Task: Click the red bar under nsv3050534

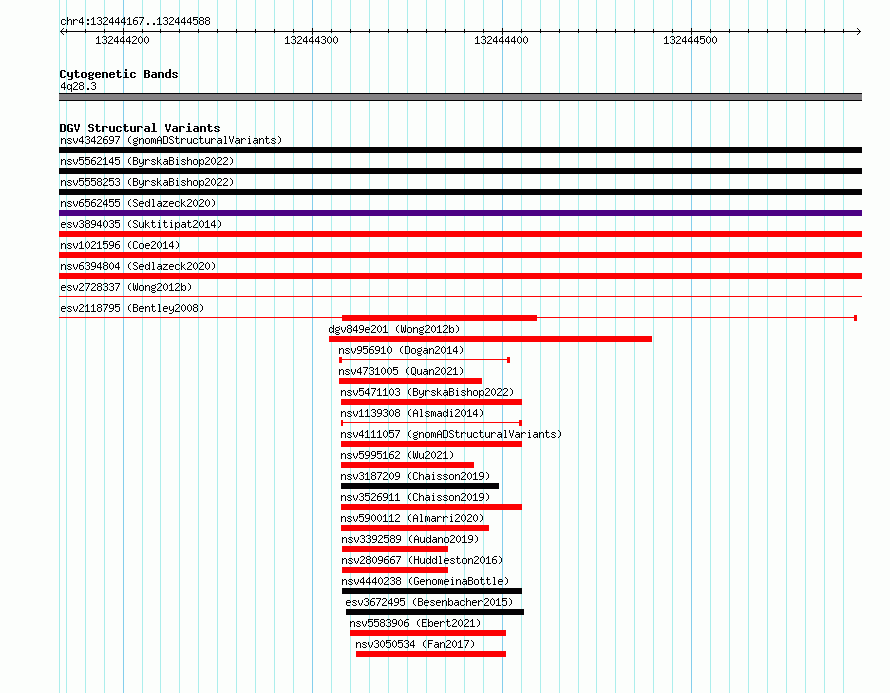Action: (x=431, y=654)
